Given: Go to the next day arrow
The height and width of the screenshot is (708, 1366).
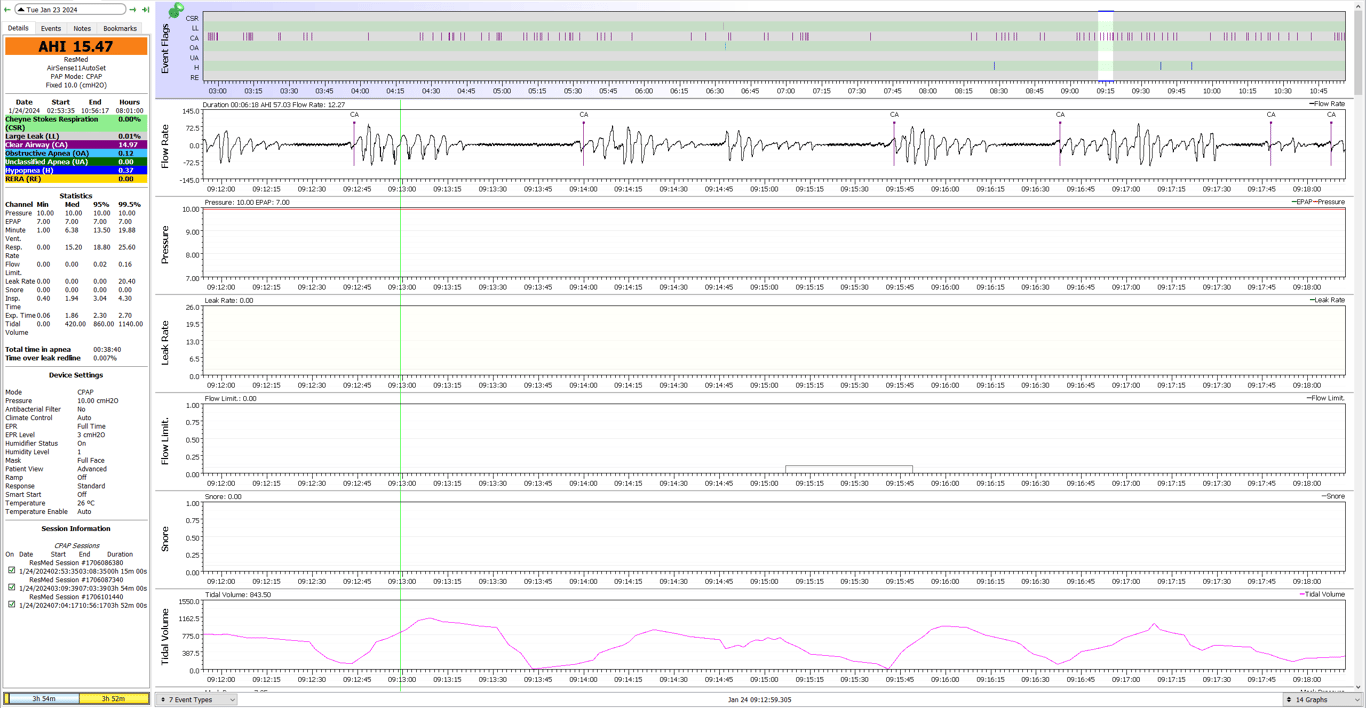Looking at the screenshot, I should click(x=133, y=10).
